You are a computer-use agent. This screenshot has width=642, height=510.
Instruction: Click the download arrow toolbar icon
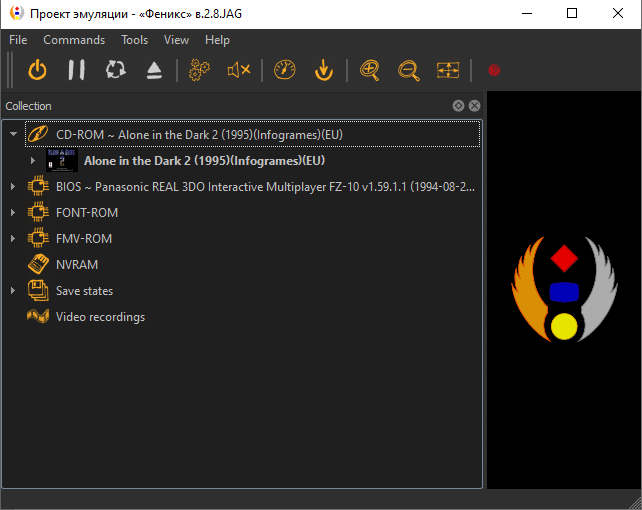tap(324, 70)
